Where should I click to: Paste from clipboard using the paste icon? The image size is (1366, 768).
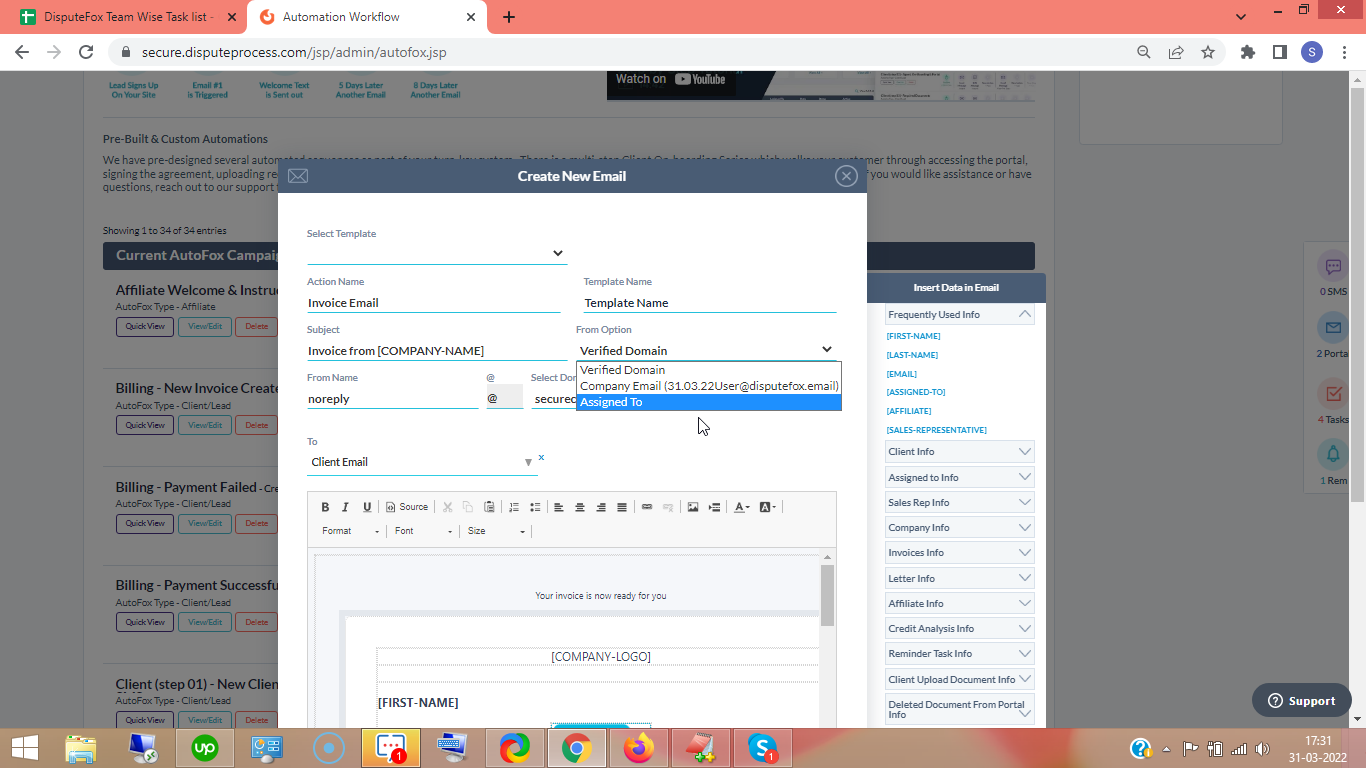(490, 506)
